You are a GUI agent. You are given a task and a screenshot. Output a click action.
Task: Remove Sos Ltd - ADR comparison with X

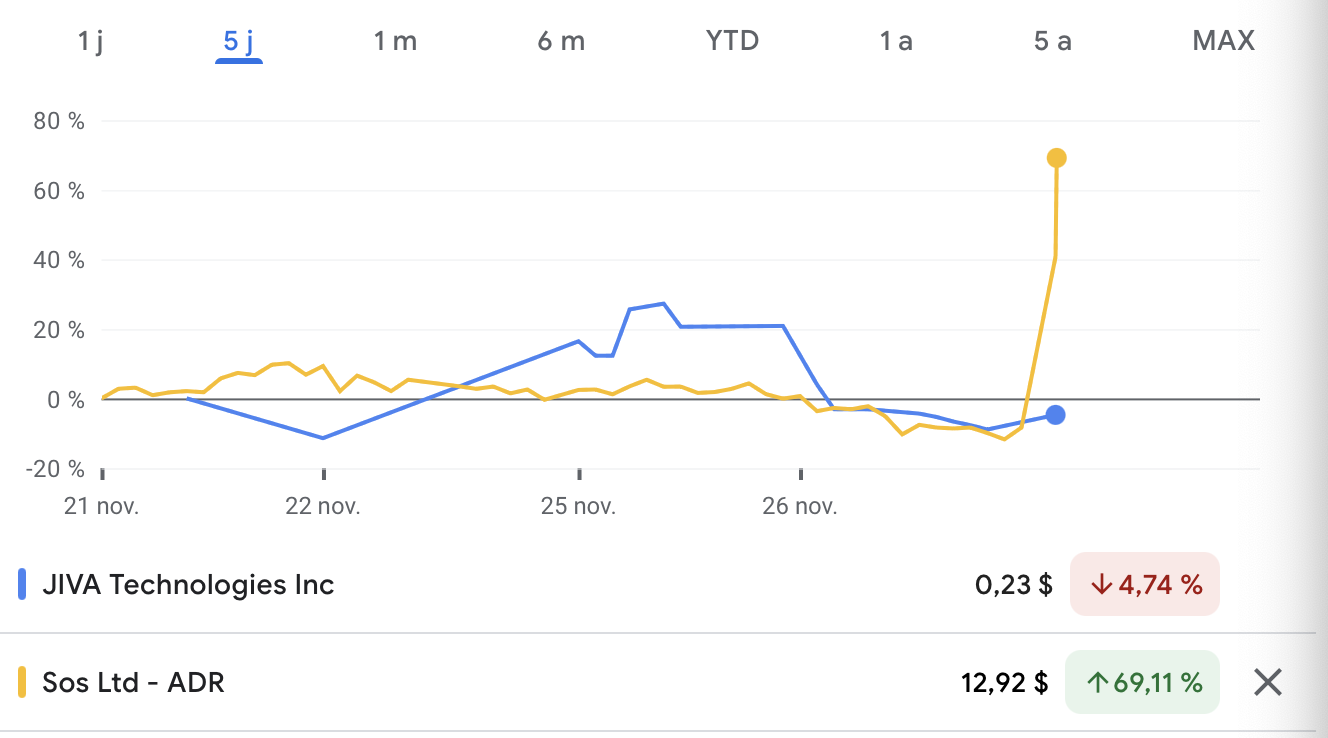point(1268,683)
